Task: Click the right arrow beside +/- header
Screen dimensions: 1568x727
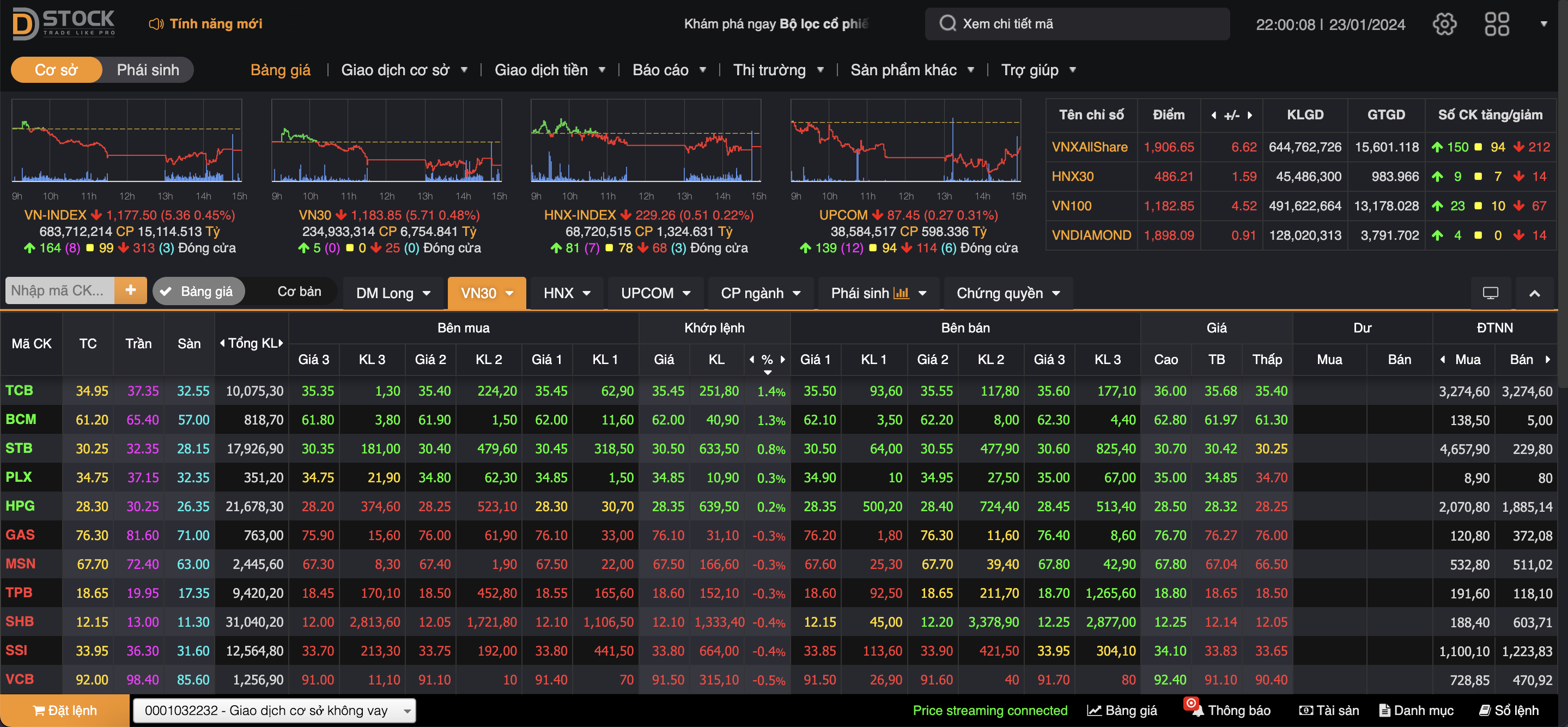Action: (x=1250, y=115)
